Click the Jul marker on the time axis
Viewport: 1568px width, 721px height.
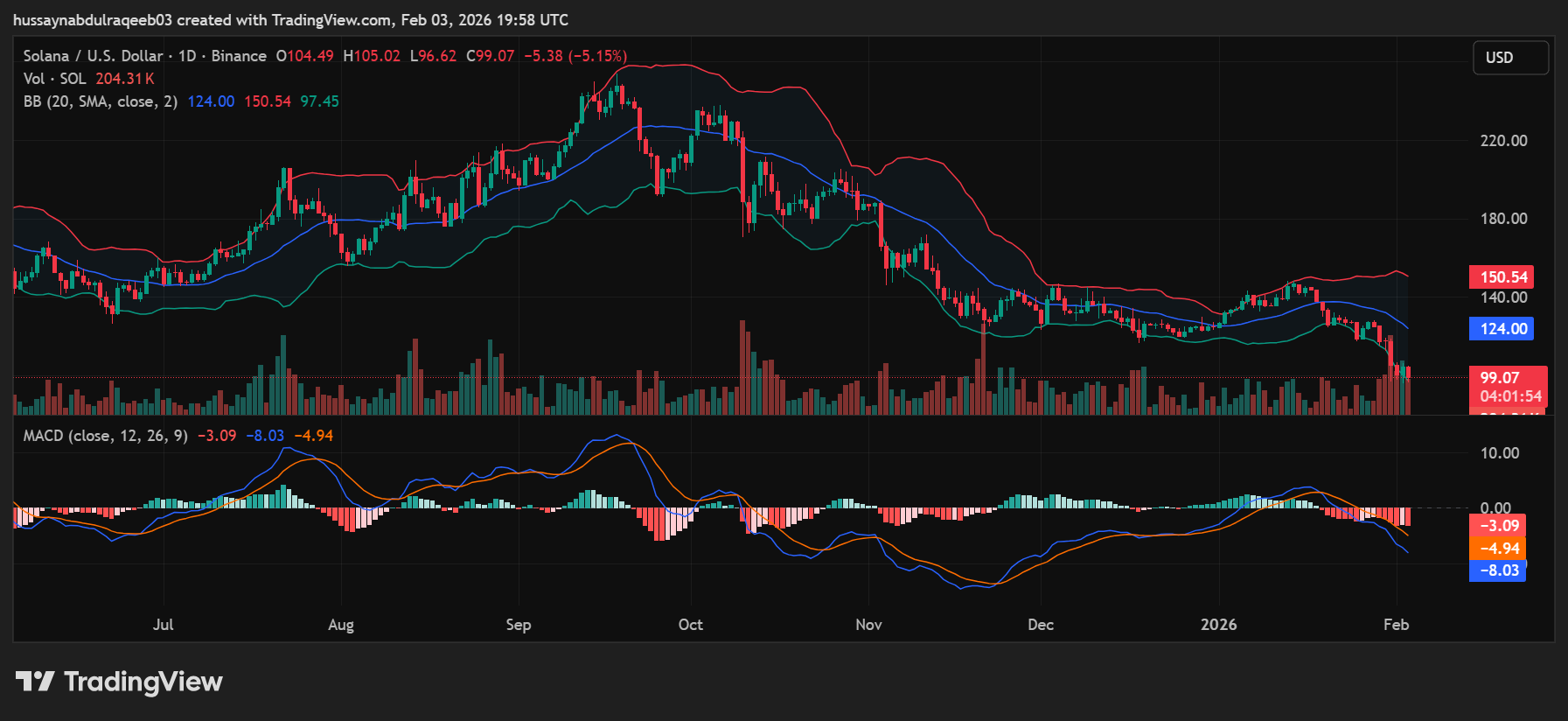point(164,625)
